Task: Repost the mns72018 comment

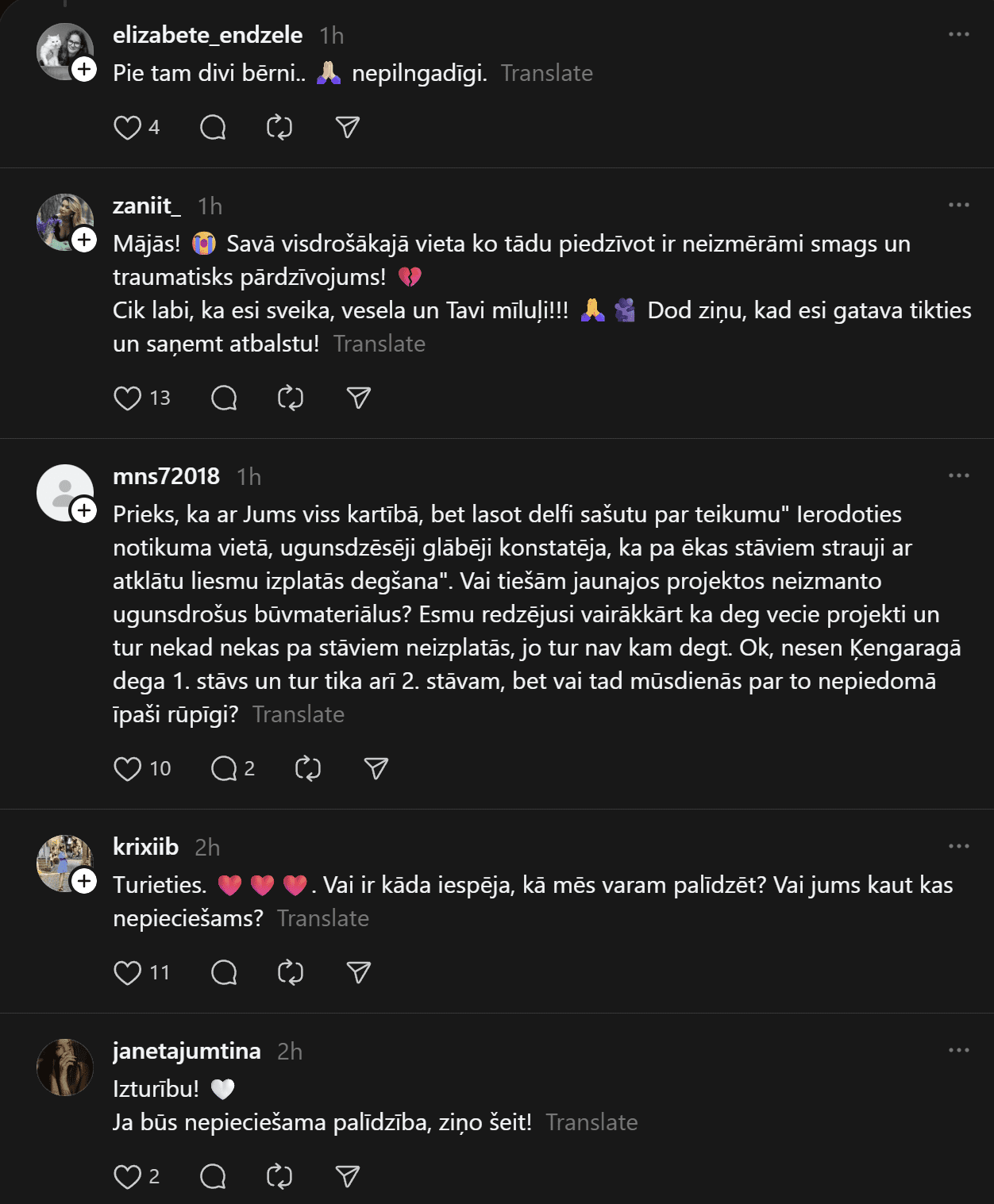Action: click(307, 768)
